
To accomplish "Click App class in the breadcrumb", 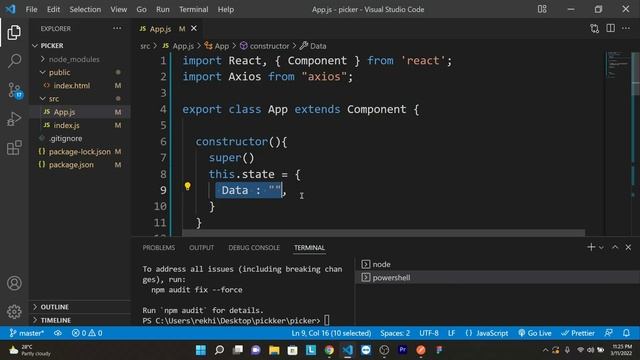I will (x=217, y=46).
